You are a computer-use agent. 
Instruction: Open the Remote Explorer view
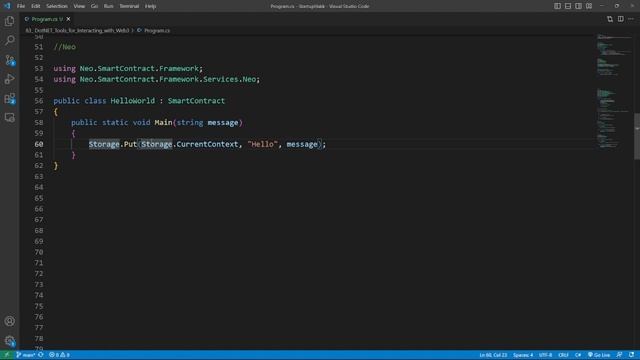[x=9, y=118]
